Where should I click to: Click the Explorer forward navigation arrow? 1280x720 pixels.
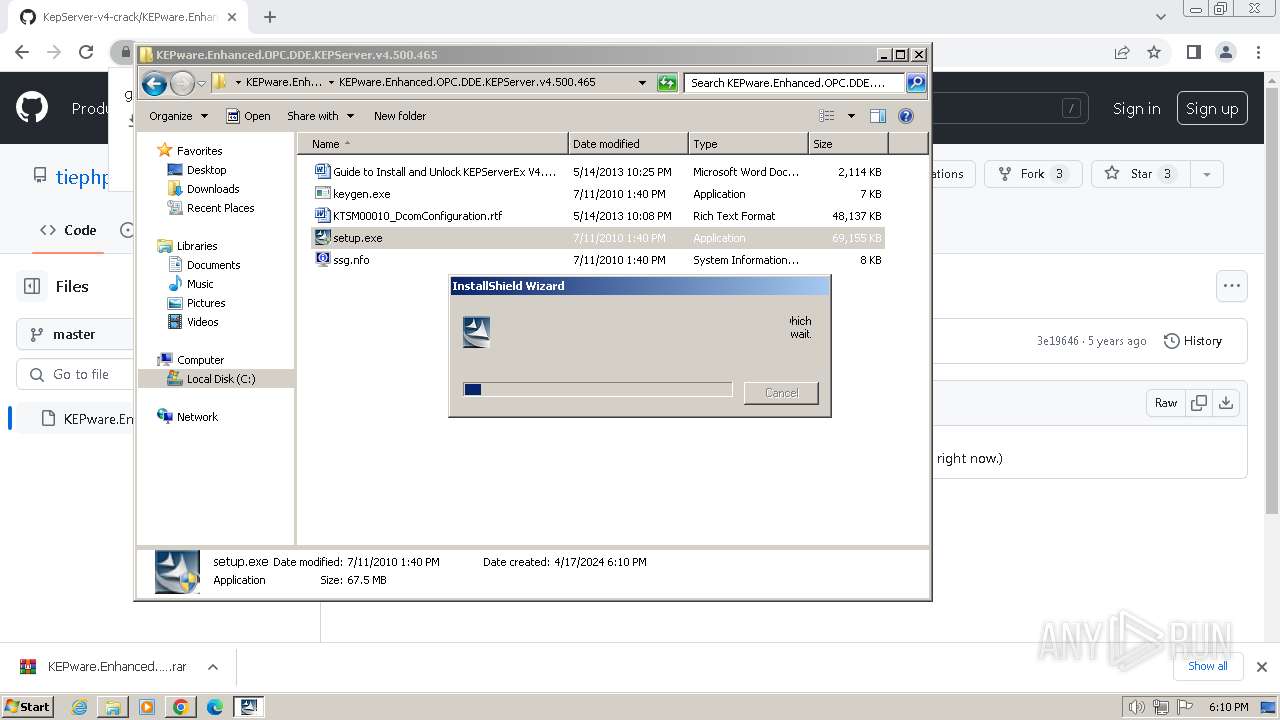[x=182, y=83]
